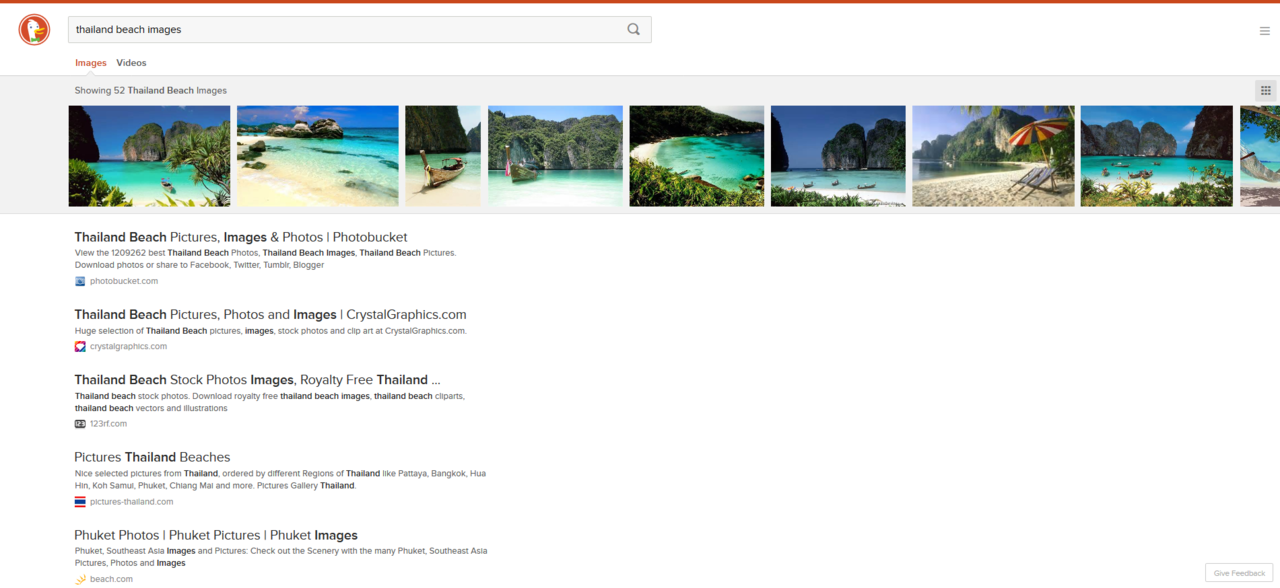
Task: Click the DuckDuckGo logo icon
Action: click(34, 30)
